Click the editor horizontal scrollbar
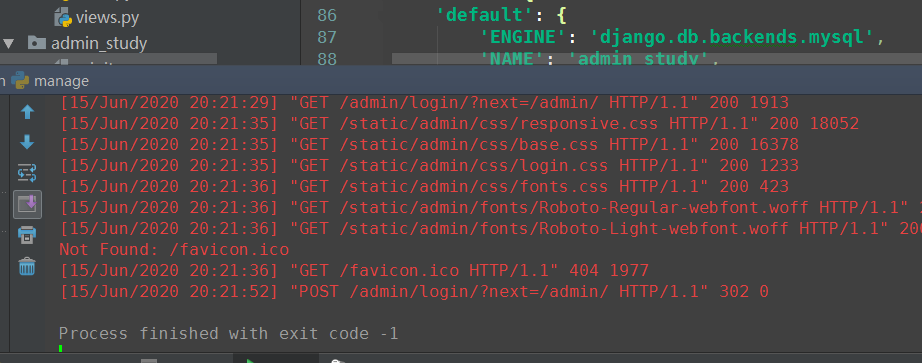The width and height of the screenshot is (922, 363). [x=657, y=59]
